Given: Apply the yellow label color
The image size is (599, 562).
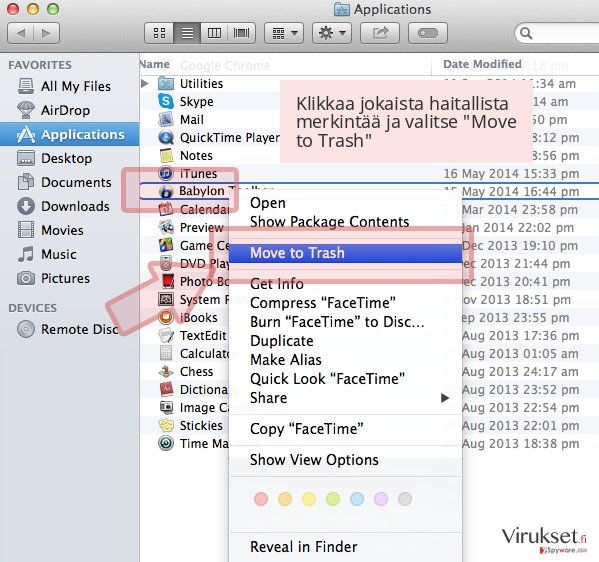Looking at the screenshot, I should (x=309, y=499).
